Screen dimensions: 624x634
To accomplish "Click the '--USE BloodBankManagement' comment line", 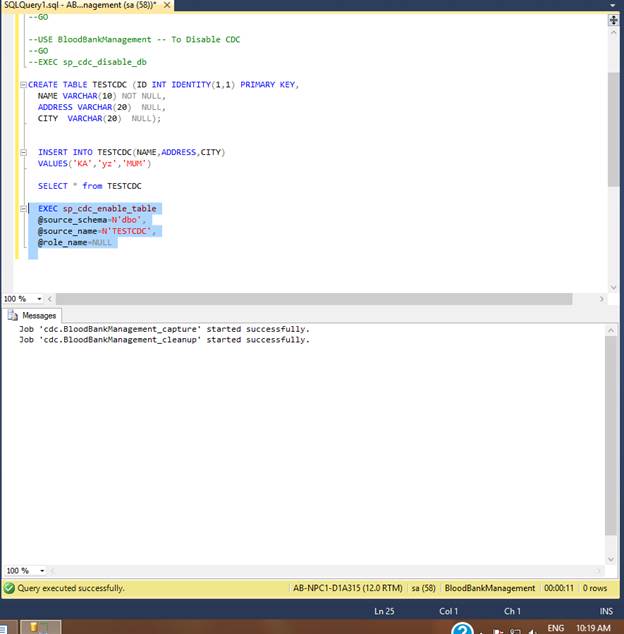I will (134, 39).
